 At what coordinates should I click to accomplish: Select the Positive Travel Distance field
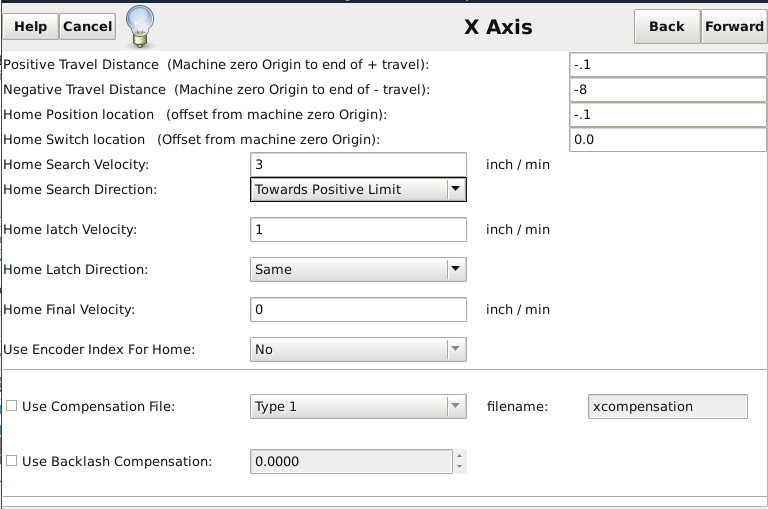point(668,65)
